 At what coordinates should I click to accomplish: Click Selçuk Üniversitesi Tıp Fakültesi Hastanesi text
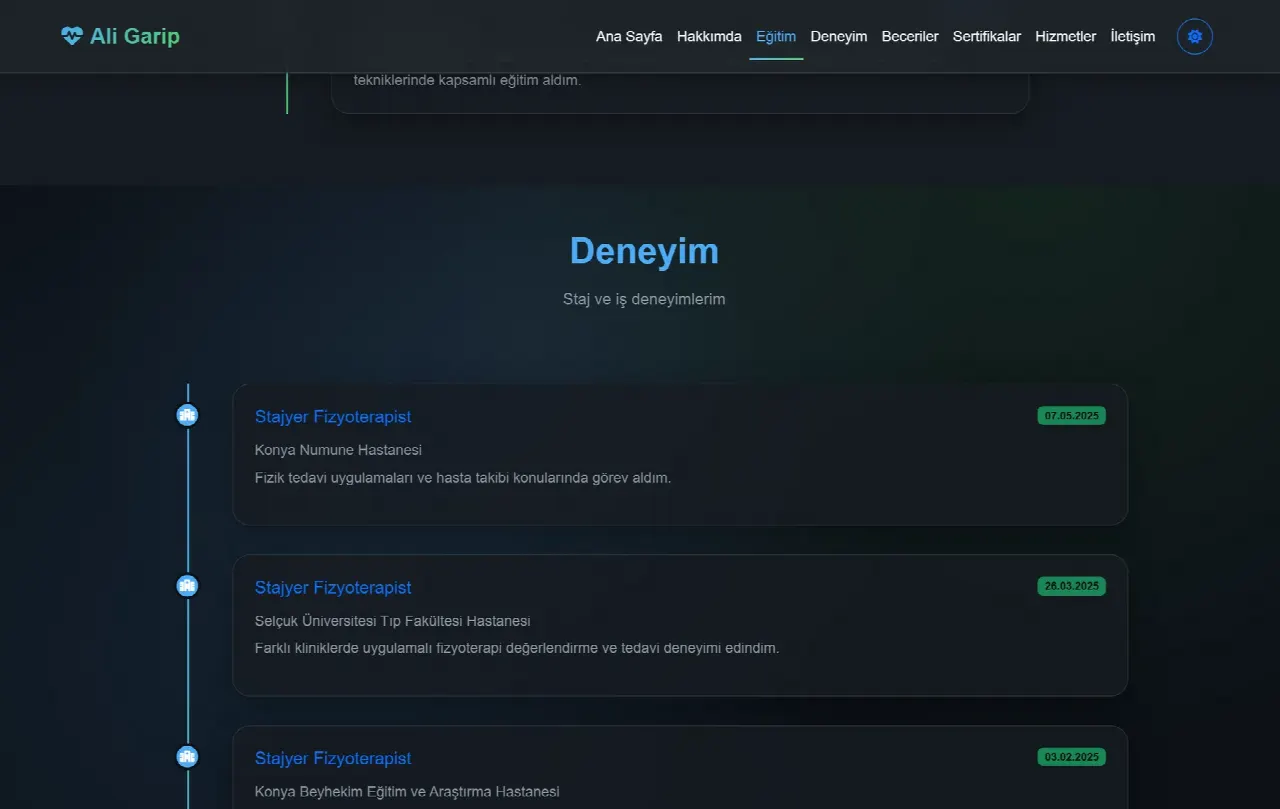coord(393,621)
